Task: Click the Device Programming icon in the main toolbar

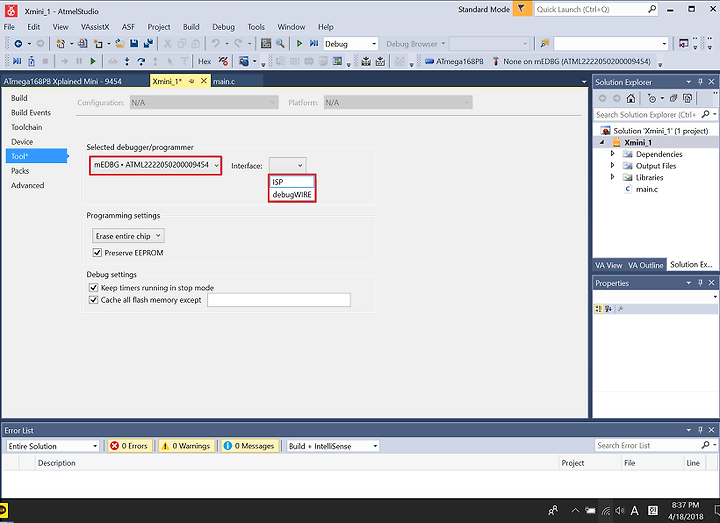Action: [x=266, y=44]
